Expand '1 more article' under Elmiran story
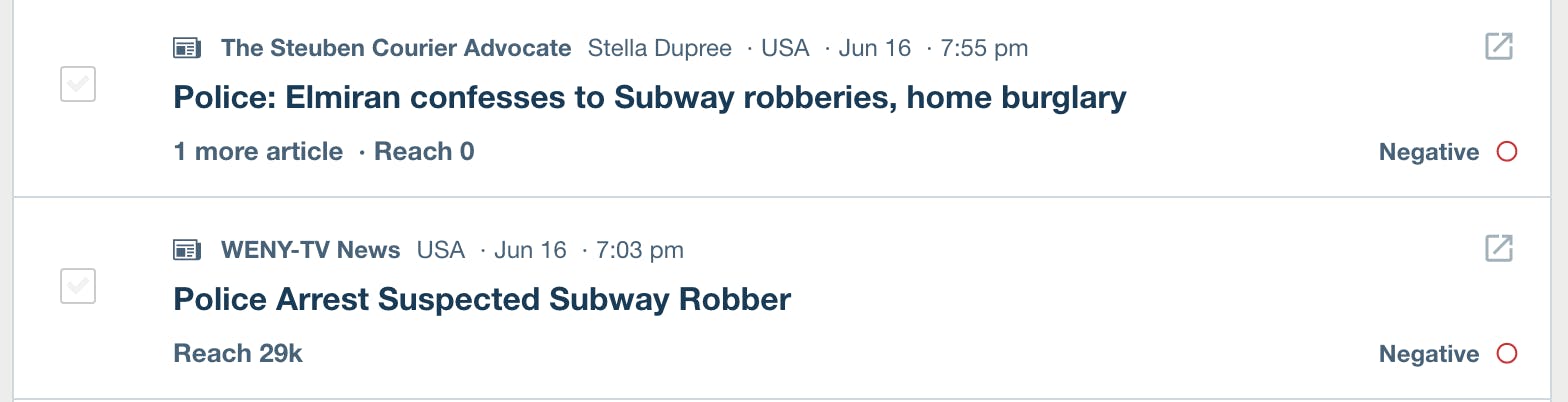This screenshot has width=1568, height=402. pyautogui.click(x=258, y=152)
